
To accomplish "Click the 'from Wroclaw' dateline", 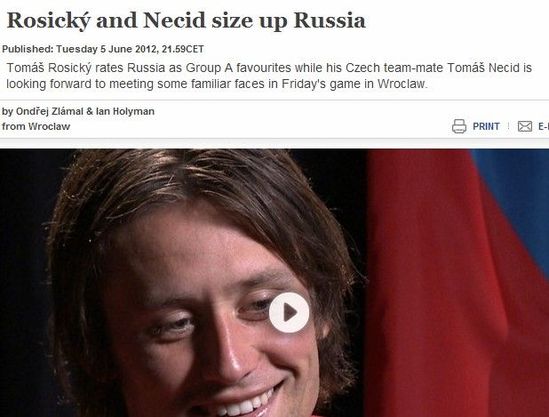I will pos(36,126).
